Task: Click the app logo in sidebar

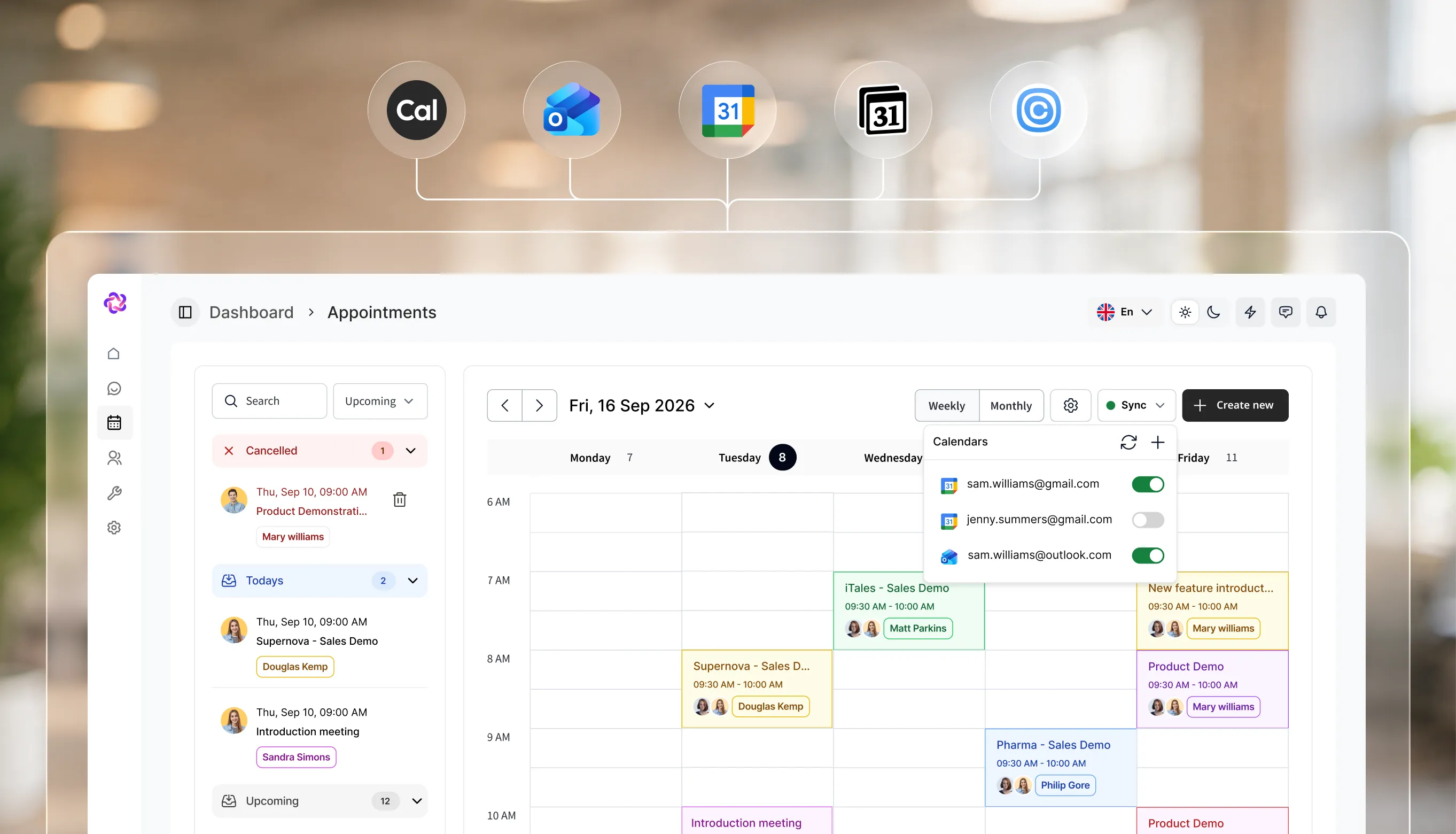Action: [x=115, y=303]
